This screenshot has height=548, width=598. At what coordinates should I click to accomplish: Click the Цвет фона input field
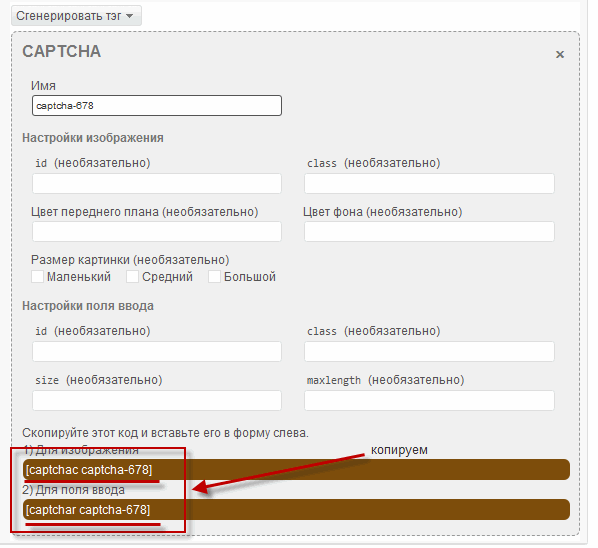click(429, 231)
